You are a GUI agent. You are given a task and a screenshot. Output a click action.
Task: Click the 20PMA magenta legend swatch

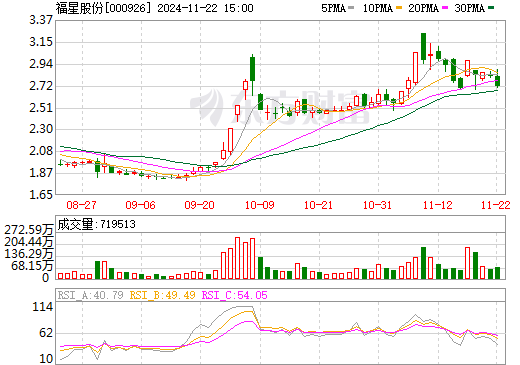tap(445, 7)
